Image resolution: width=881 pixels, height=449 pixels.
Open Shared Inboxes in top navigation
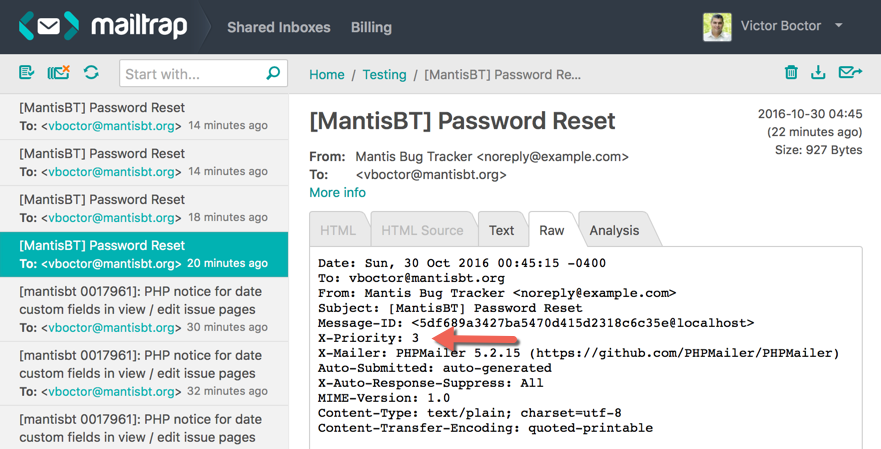278,27
